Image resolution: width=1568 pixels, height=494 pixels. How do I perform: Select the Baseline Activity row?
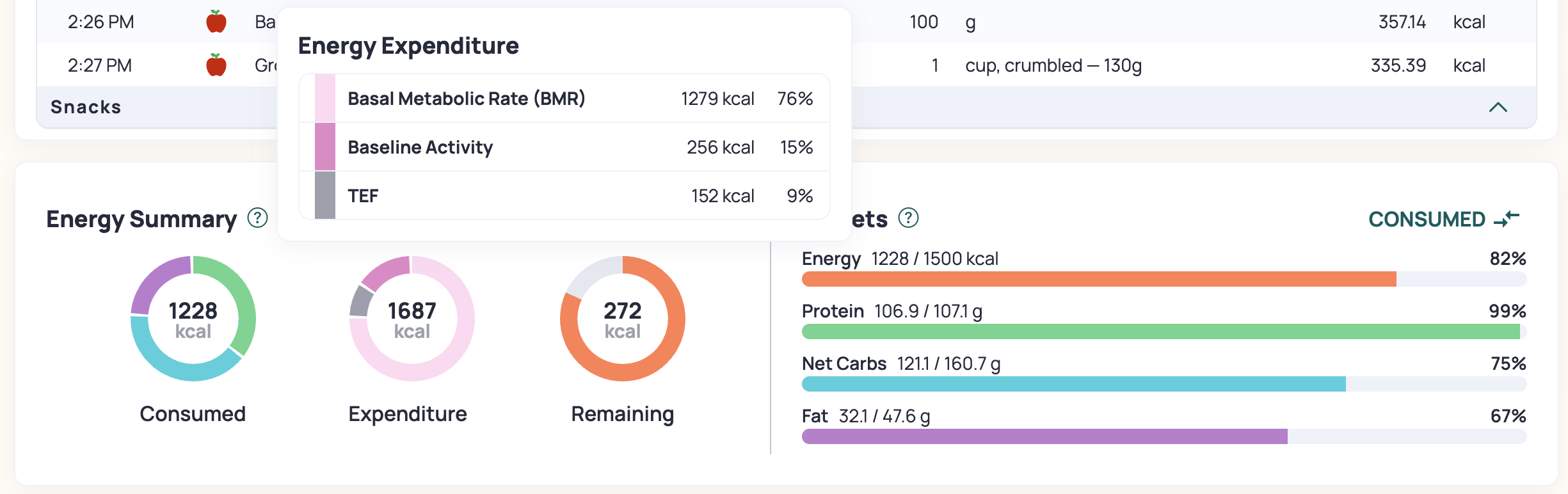564,147
